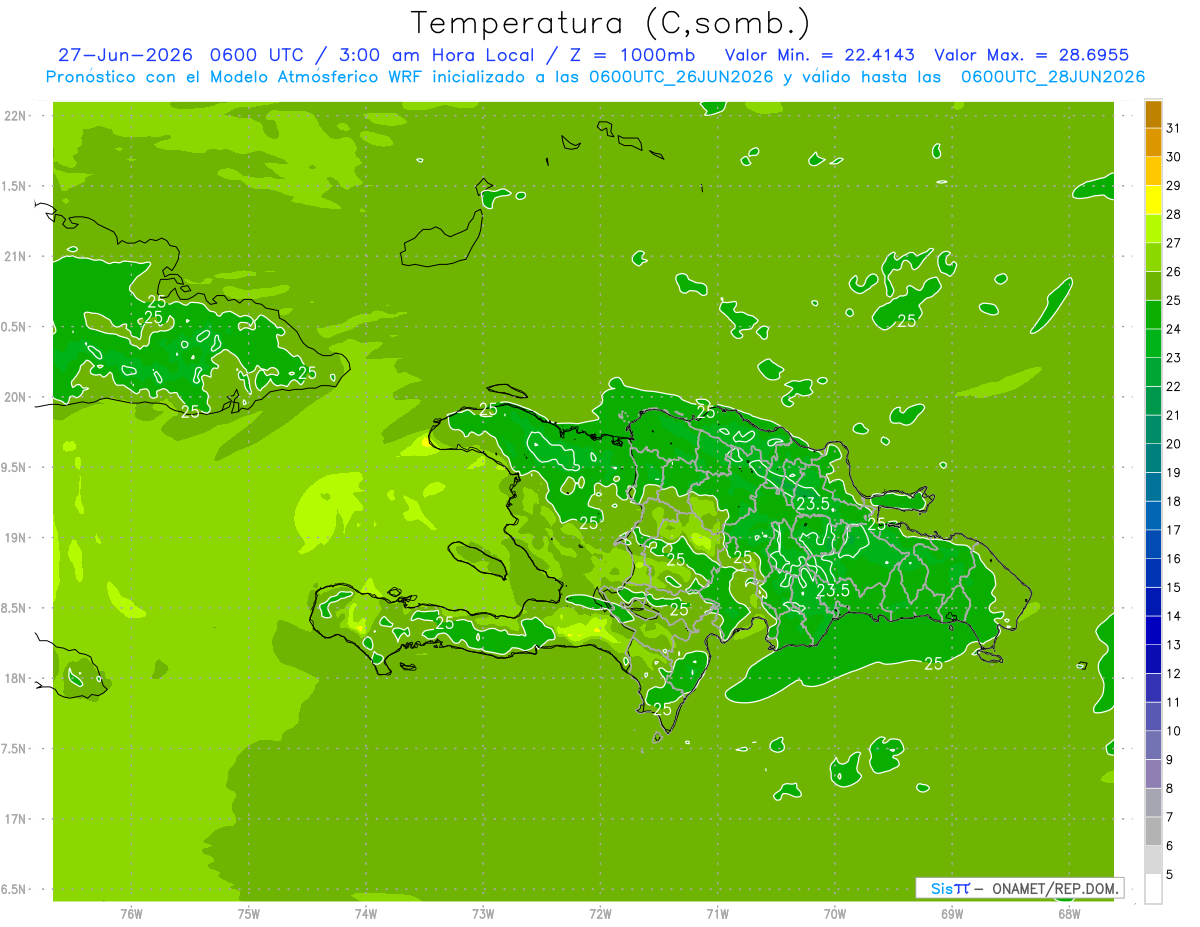Click the gray swatch between 6 and 7

(x=1153, y=832)
